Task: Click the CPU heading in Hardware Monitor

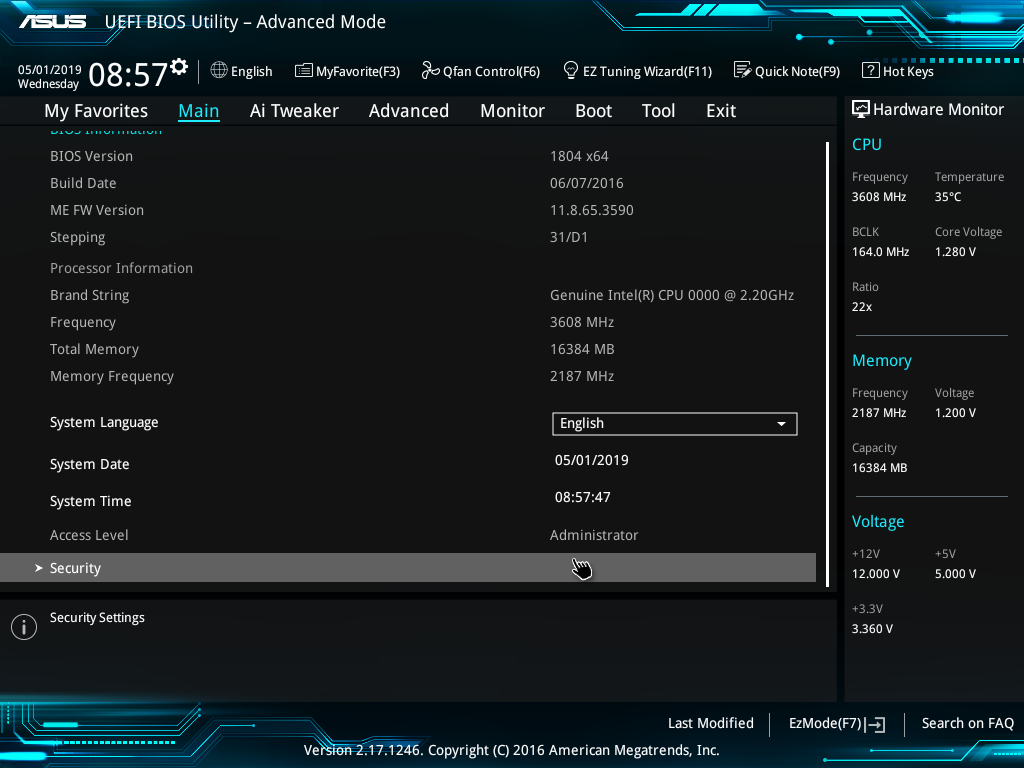Action: pyautogui.click(x=867, y=144)
